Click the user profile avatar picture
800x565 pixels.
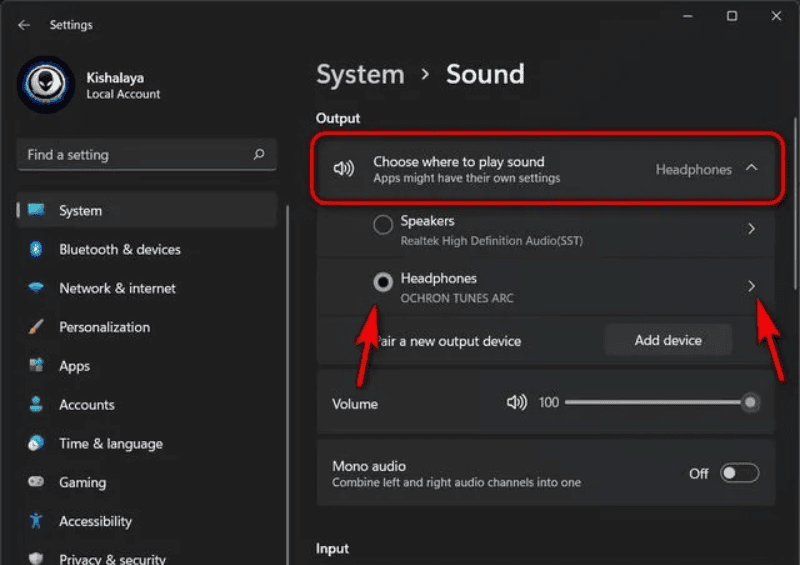coord(45,85)
